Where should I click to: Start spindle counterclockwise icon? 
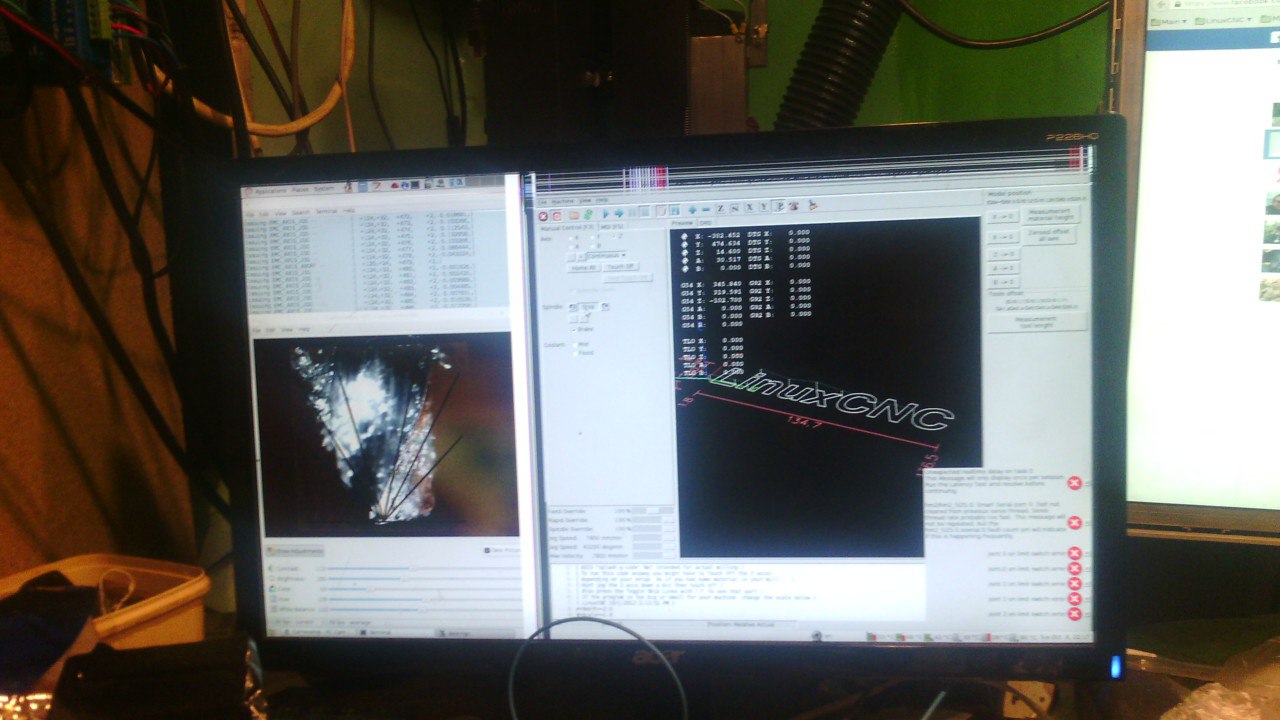pos(573,306)
